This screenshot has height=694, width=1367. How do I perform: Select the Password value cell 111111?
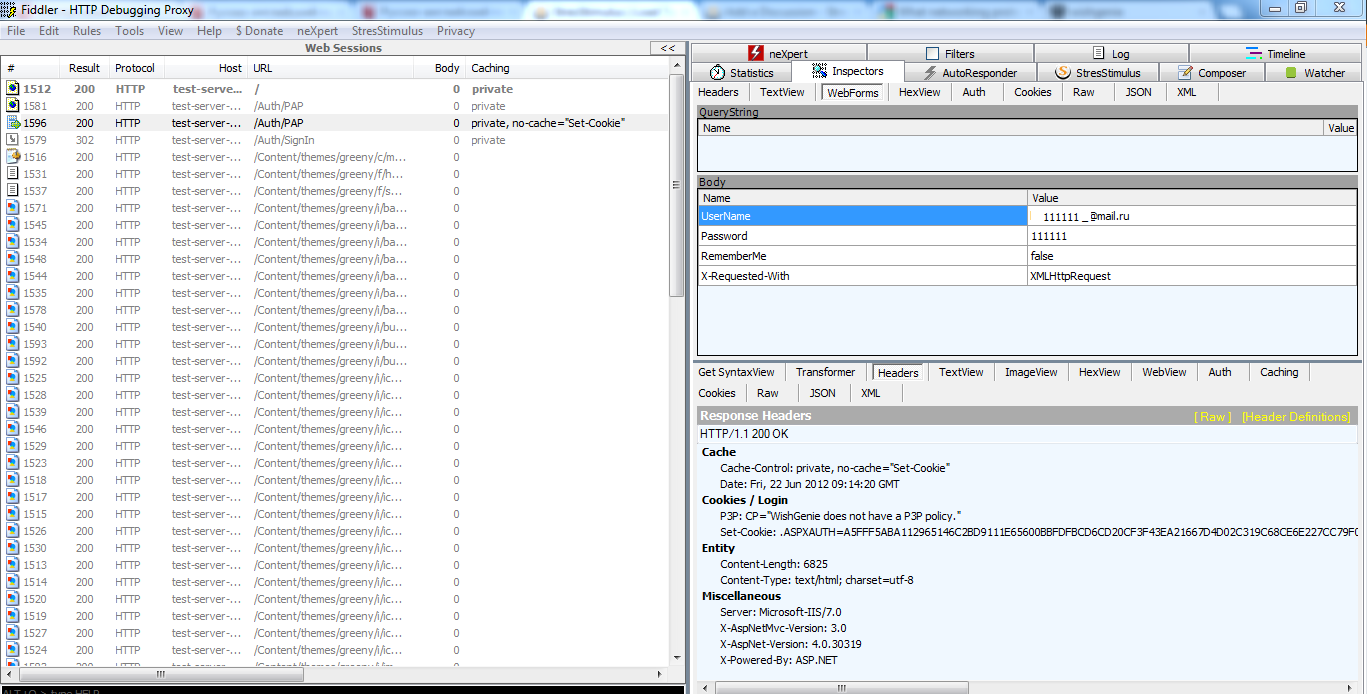pyautogui.click(x=1192, y=236)
